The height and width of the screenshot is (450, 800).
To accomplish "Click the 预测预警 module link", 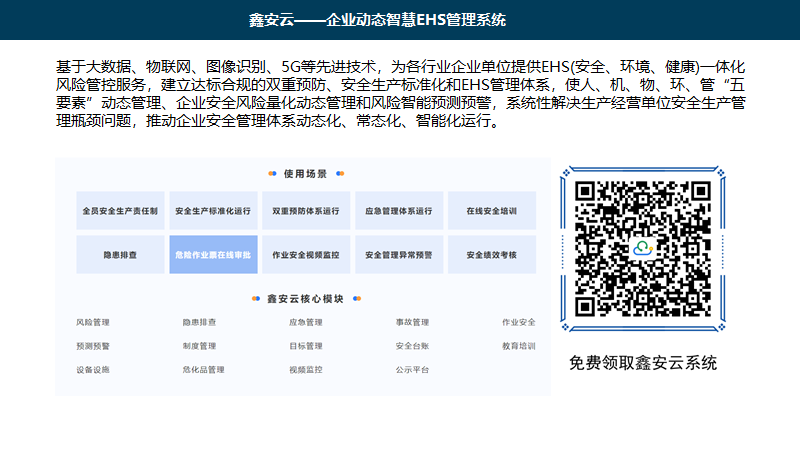I will click(93, 346).
